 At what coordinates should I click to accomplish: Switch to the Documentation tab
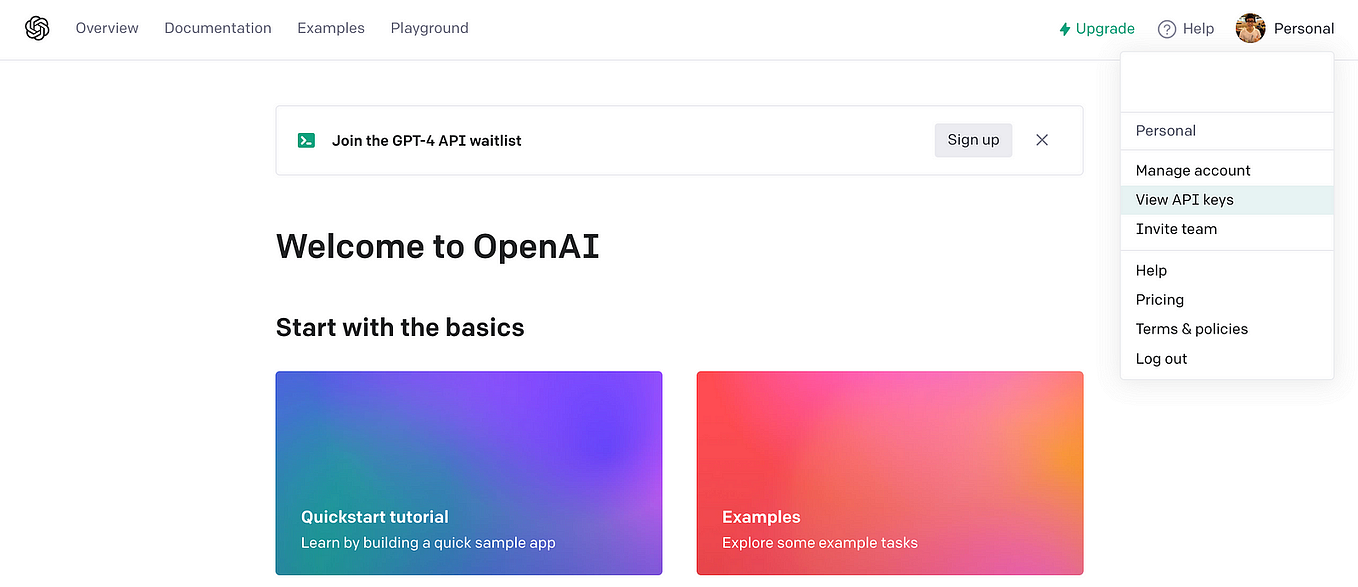pos(218,28)
